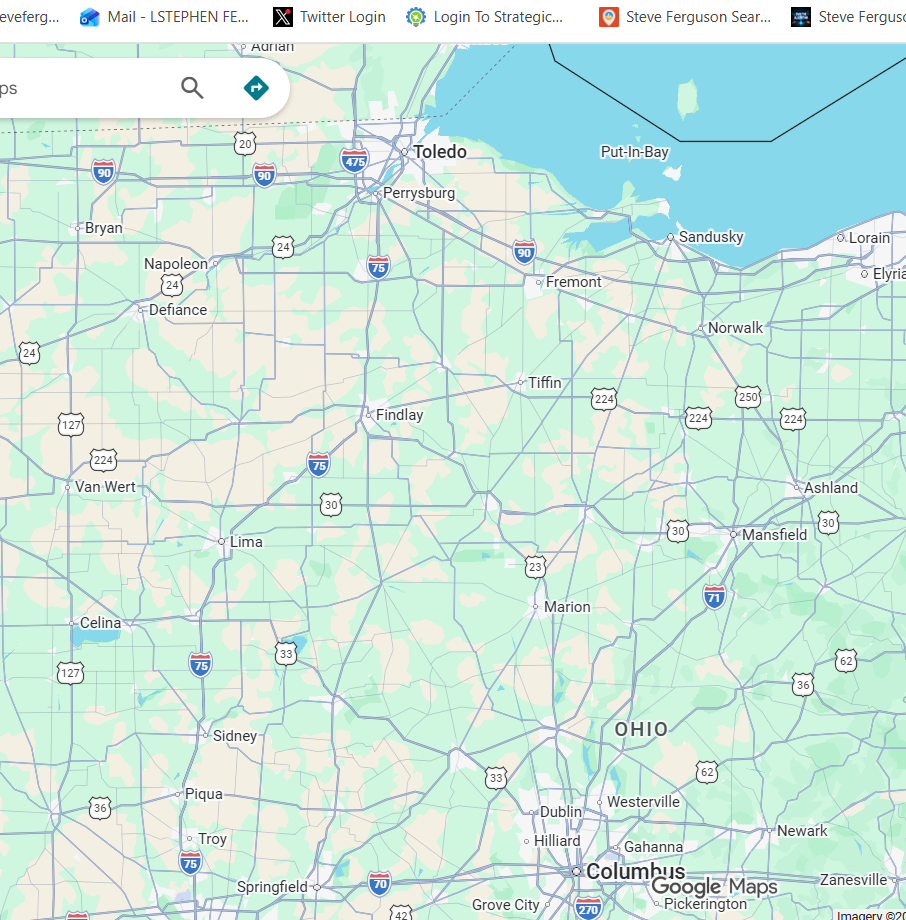Select the Columbus city label on map
The width and height of the screenshot is (906, 920).
635,871
